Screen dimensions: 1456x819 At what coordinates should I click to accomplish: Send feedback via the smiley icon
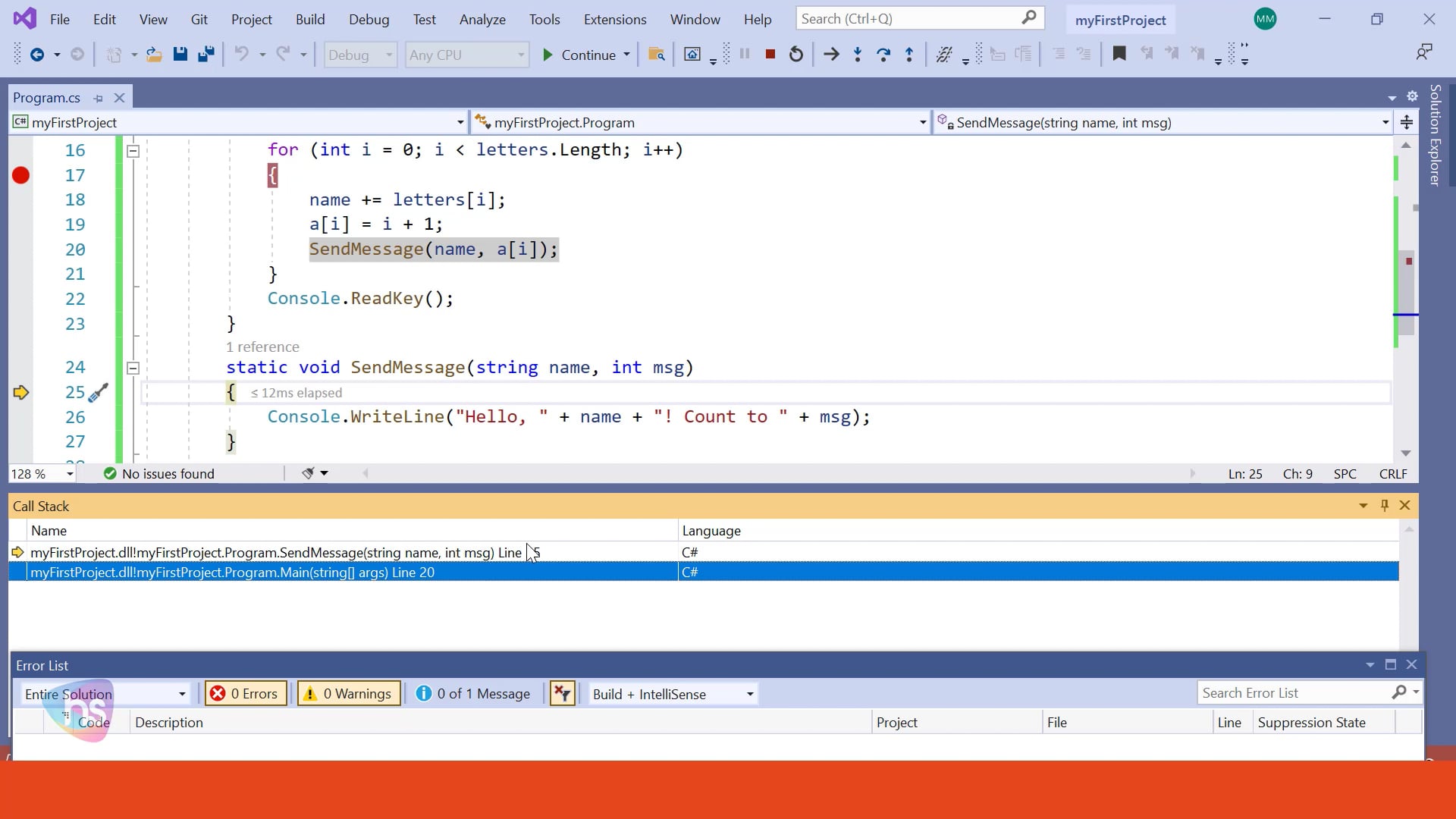tap(1425, 52)
